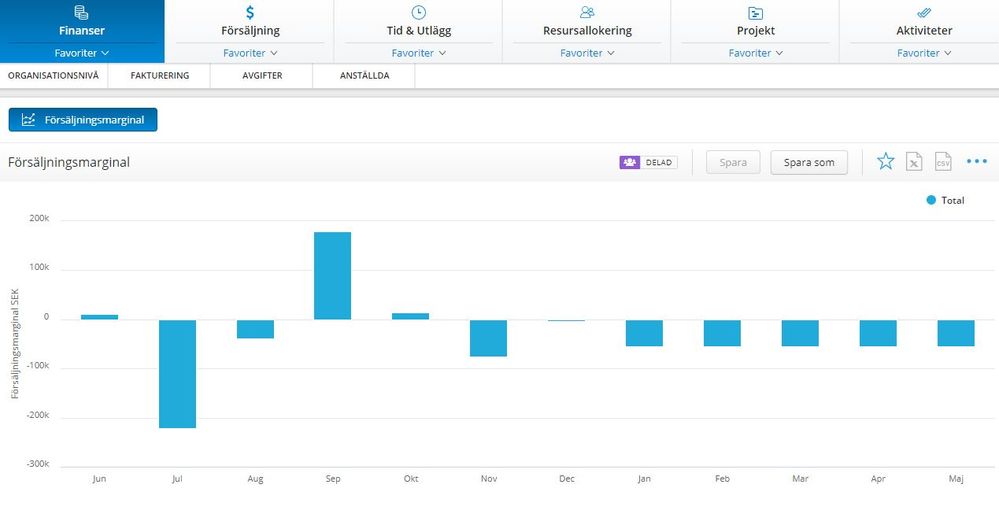
Task: Expand Favoriter dropdown under Försäljning
Action: point(250,53)
